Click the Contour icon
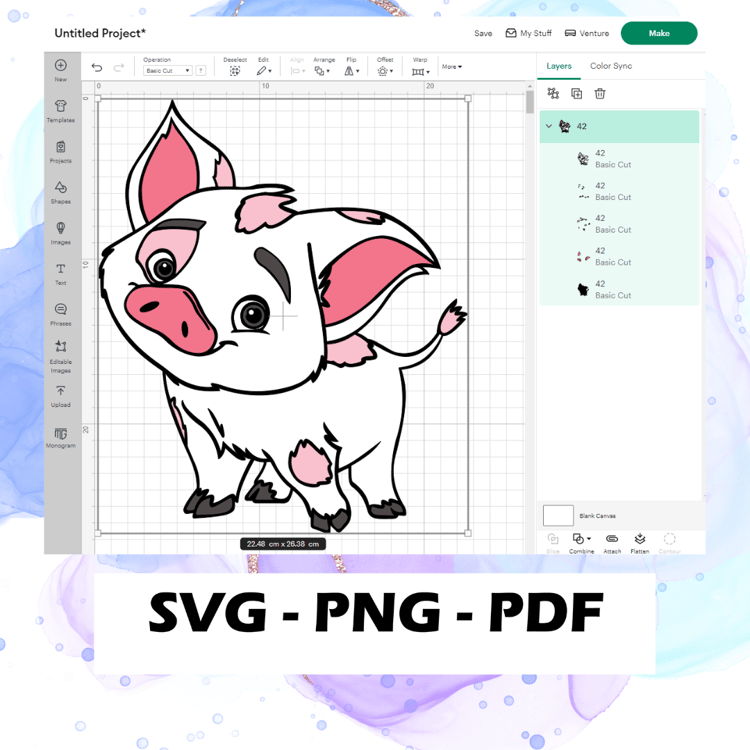 670,539
